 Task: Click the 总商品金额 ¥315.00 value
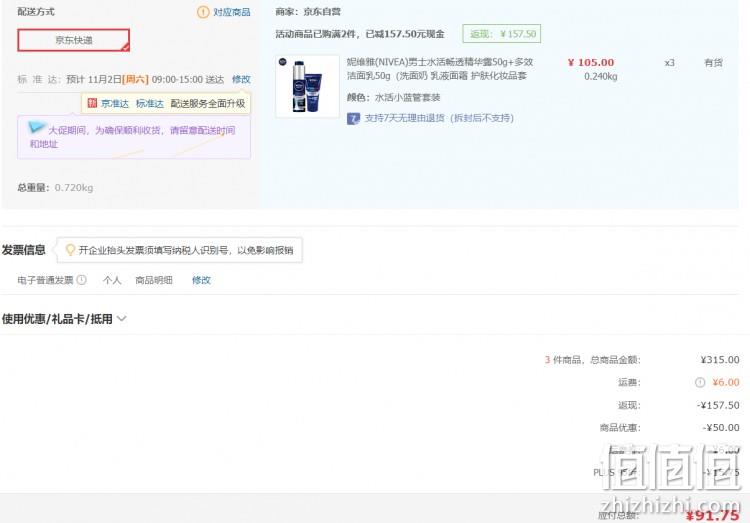[720, 360]
